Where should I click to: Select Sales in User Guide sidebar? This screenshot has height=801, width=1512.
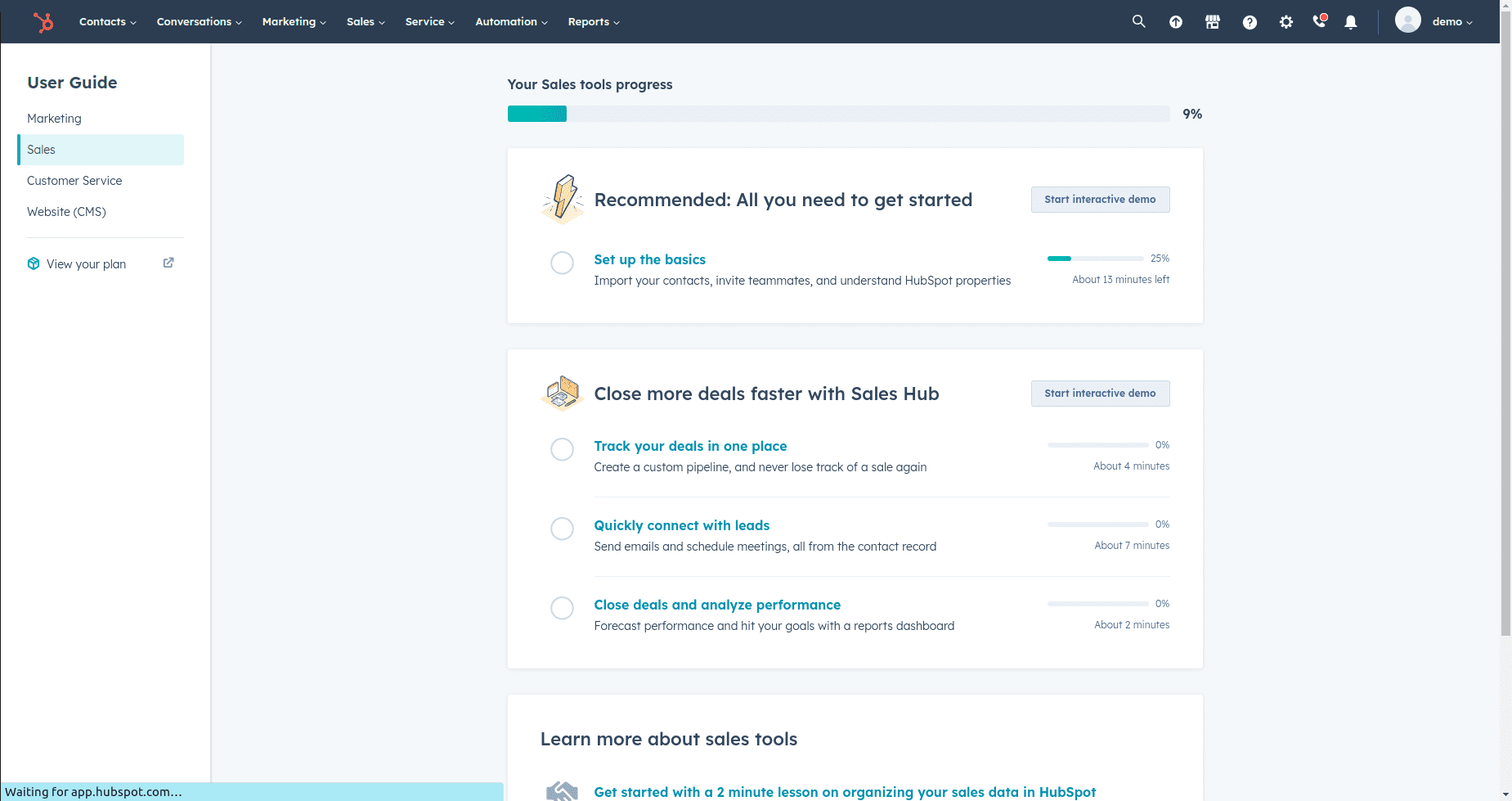click(x=101, y=150)
